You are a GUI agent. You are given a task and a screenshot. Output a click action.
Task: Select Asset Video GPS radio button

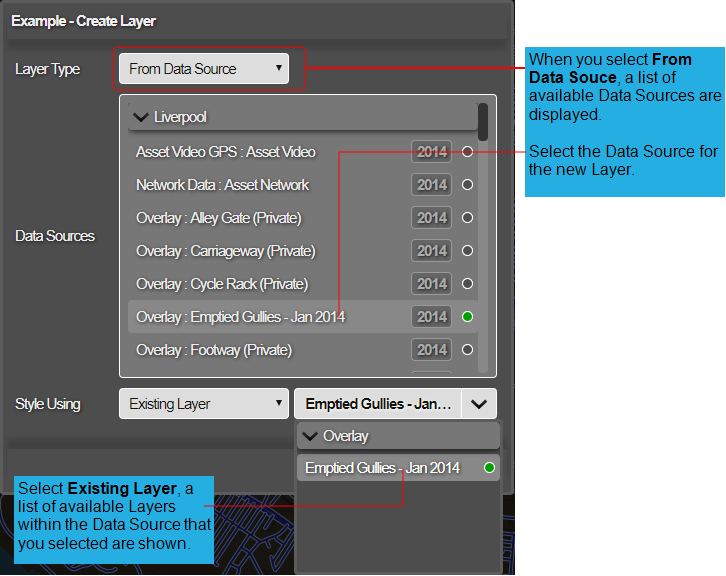[x=467, y=152]
